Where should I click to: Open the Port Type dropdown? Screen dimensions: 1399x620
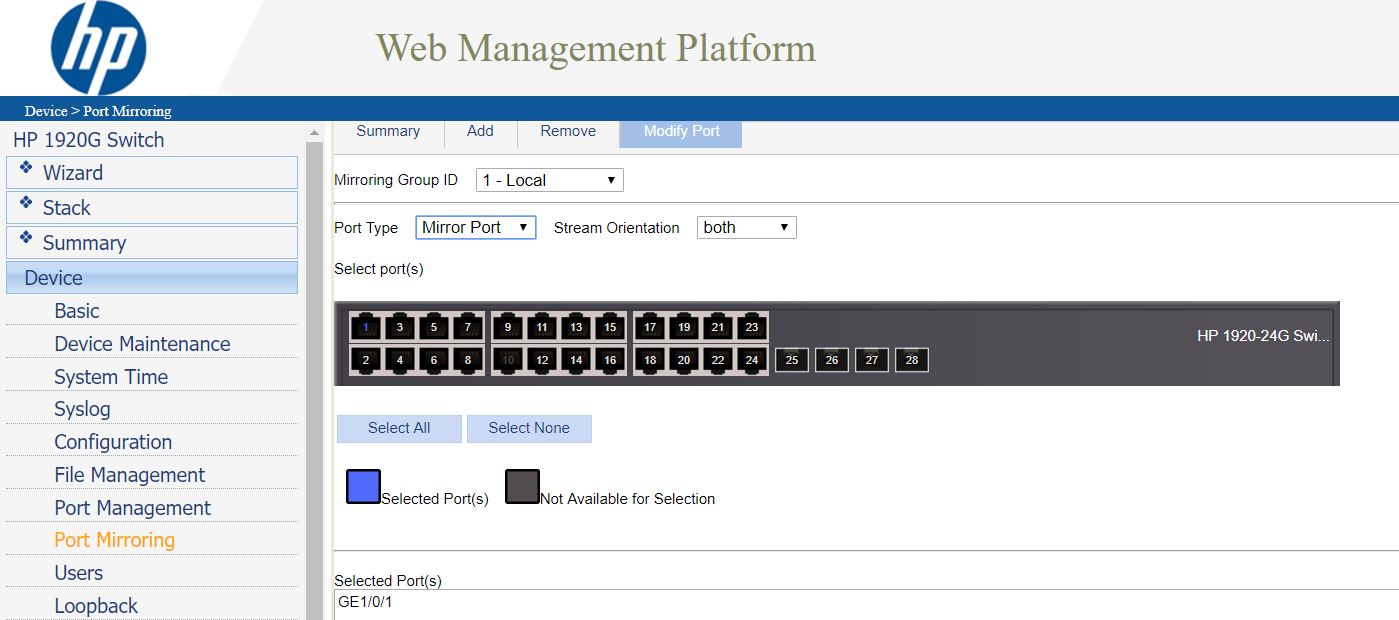pos(475,228)
